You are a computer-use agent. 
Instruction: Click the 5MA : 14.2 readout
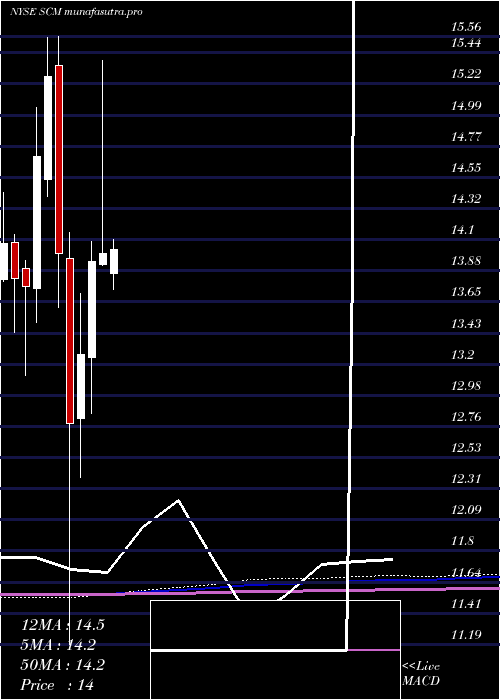(x=58, y=645)
